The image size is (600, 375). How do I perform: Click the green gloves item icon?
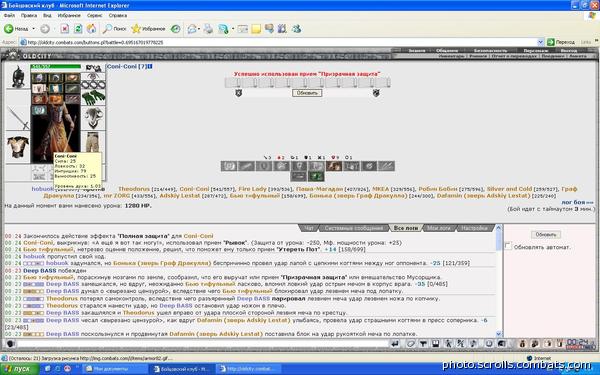coord(93,97)
